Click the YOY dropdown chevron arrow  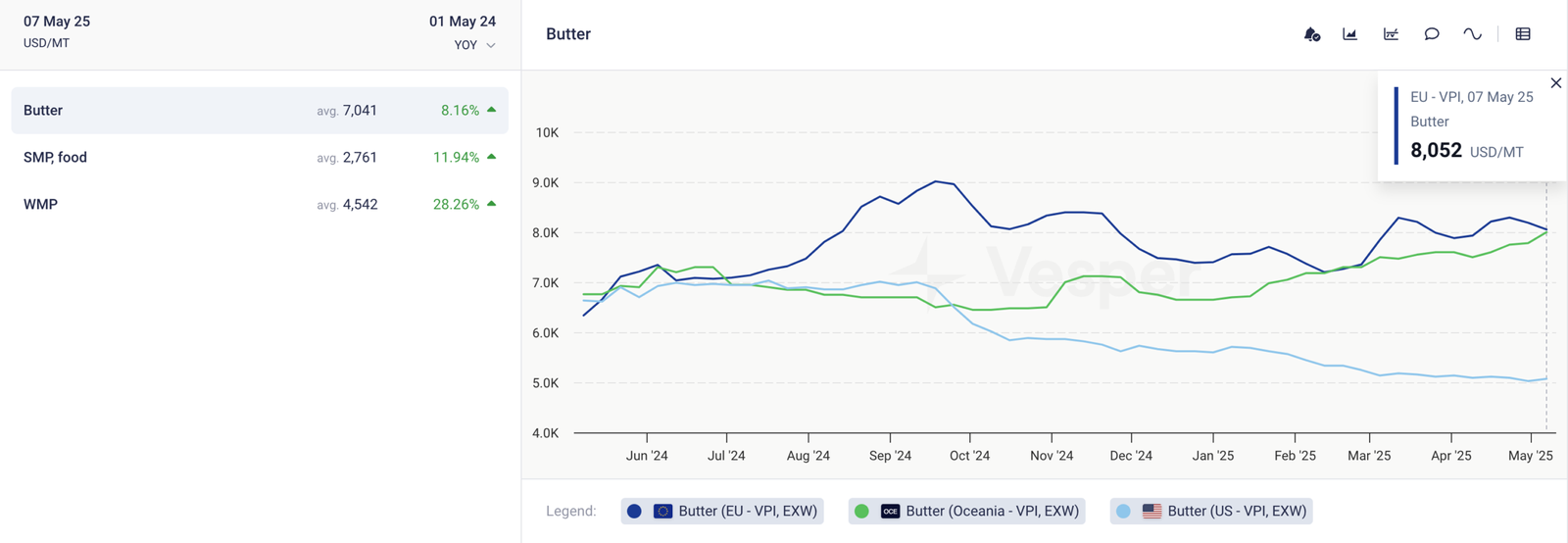[x=491, y=45]
